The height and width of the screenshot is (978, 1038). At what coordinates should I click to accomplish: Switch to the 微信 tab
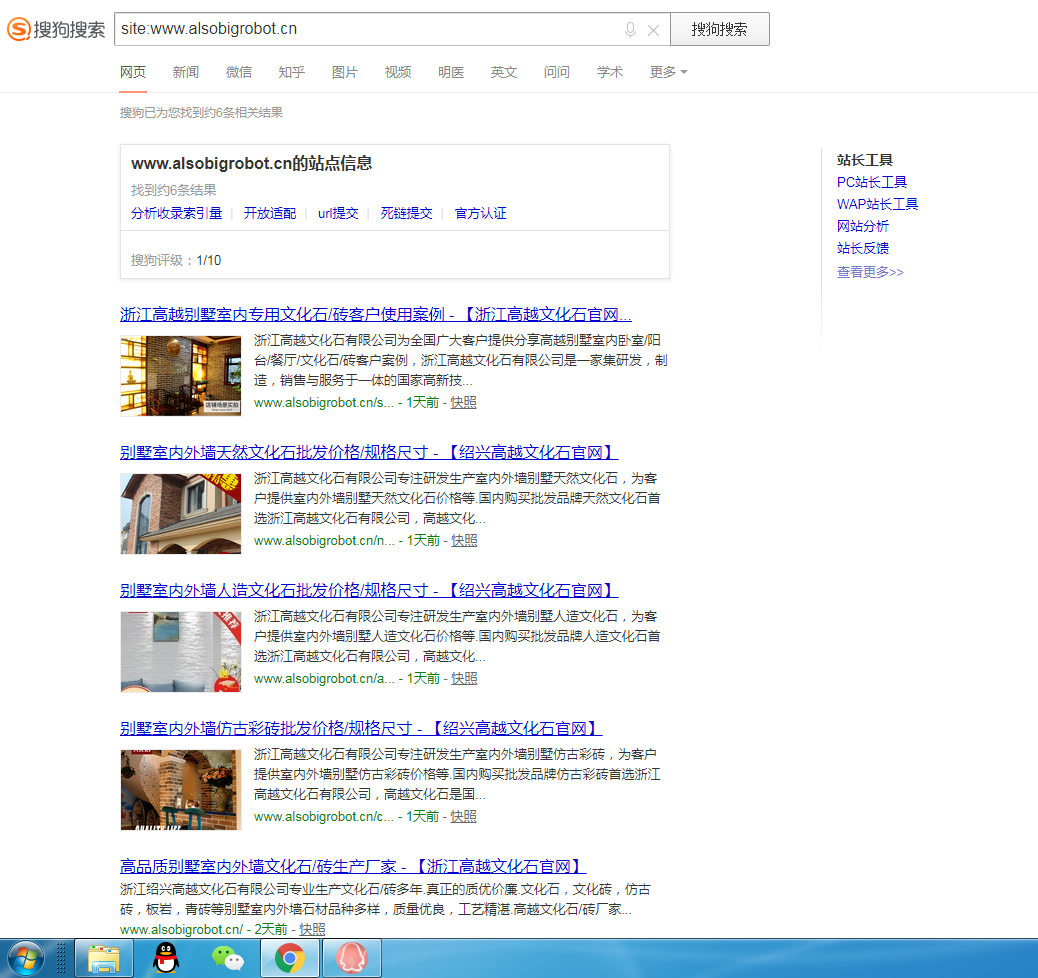pos(239,72)
